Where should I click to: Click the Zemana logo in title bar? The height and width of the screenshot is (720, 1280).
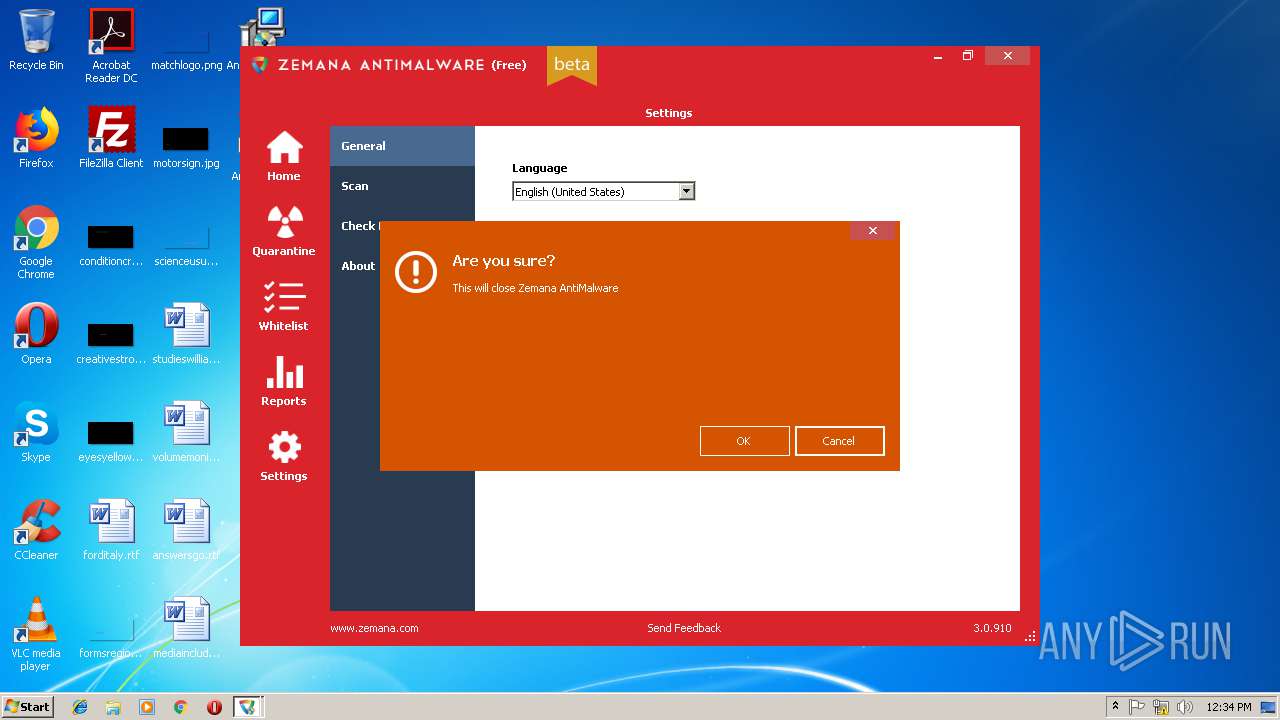pyautogui.click(x=260, y=64)
